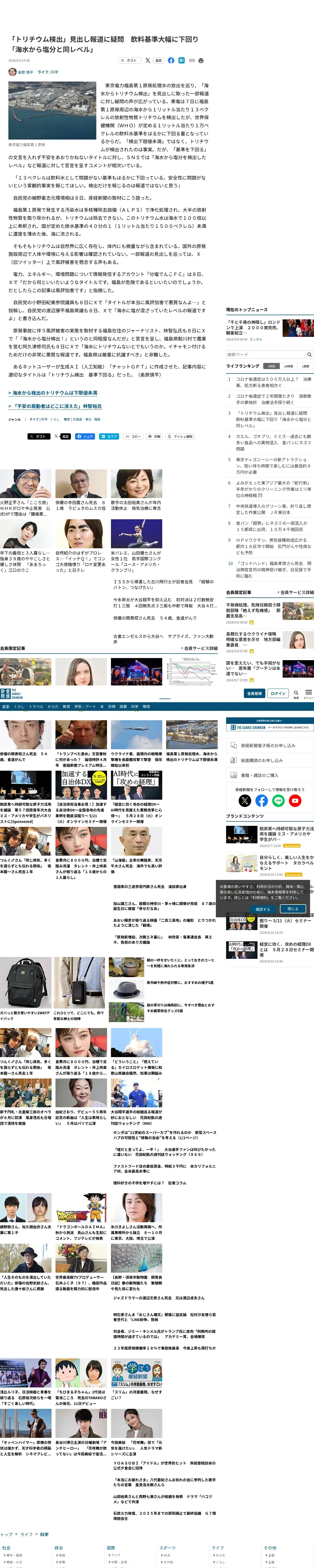This screenshot has height=1568, width=314.
Task: Open top news 「千と千尋の神隠し」ロンドンで上演
Action: point(254,327)
